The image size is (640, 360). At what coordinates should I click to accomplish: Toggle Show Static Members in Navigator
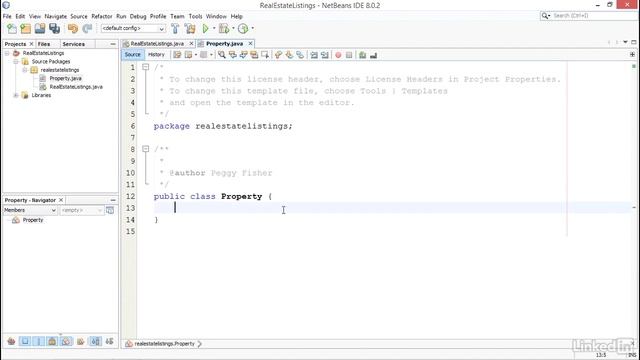pos(39,341)
